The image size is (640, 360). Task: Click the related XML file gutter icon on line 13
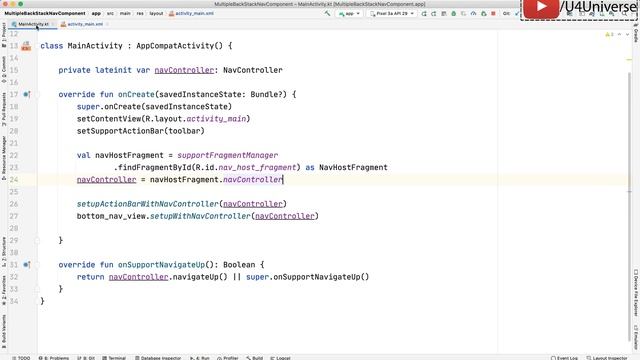[x=26, y=46]
